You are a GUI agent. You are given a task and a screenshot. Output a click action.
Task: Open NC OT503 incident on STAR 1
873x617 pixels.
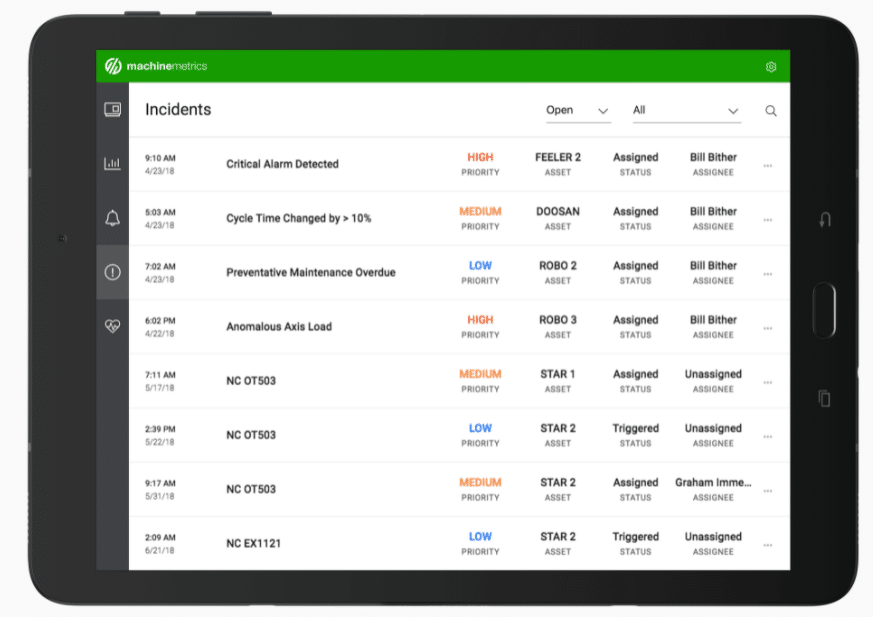tap(251, 381)
